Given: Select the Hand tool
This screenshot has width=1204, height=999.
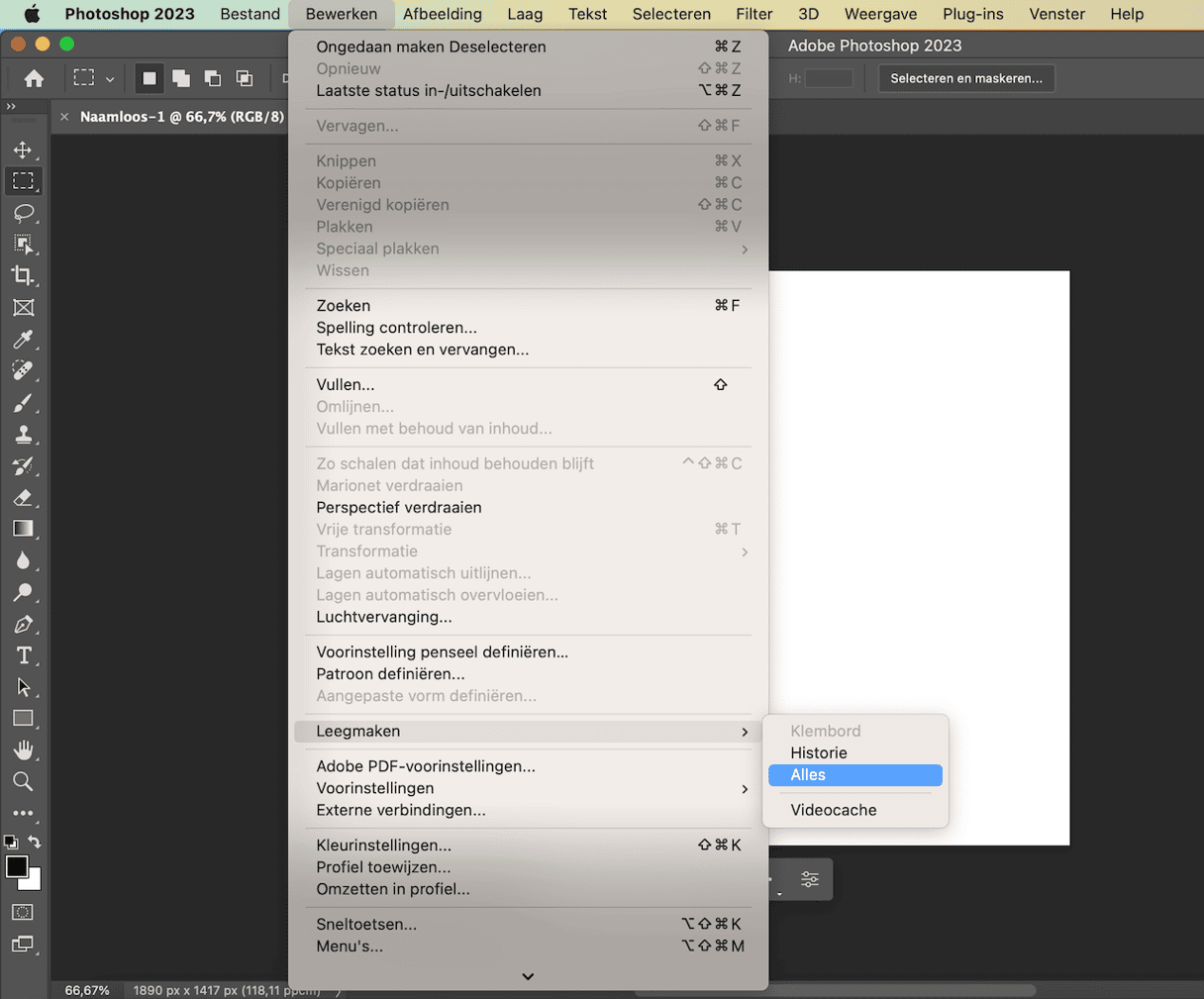Looking at the screenshot, I should click(23, 750).
